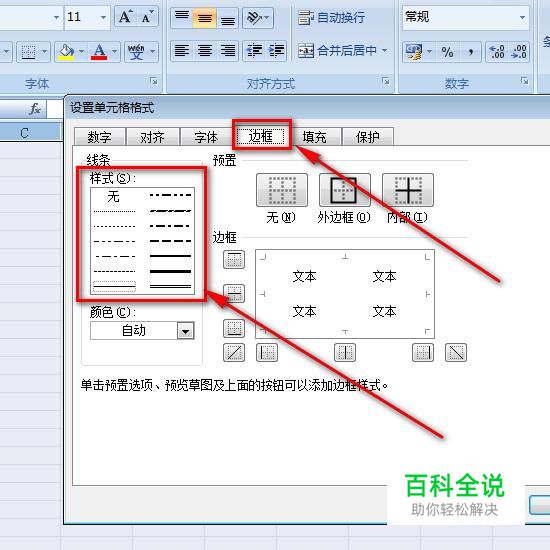Viewport: 550px width, 550px height.
Task: Apply comma style format
Action: pos(470,52)
